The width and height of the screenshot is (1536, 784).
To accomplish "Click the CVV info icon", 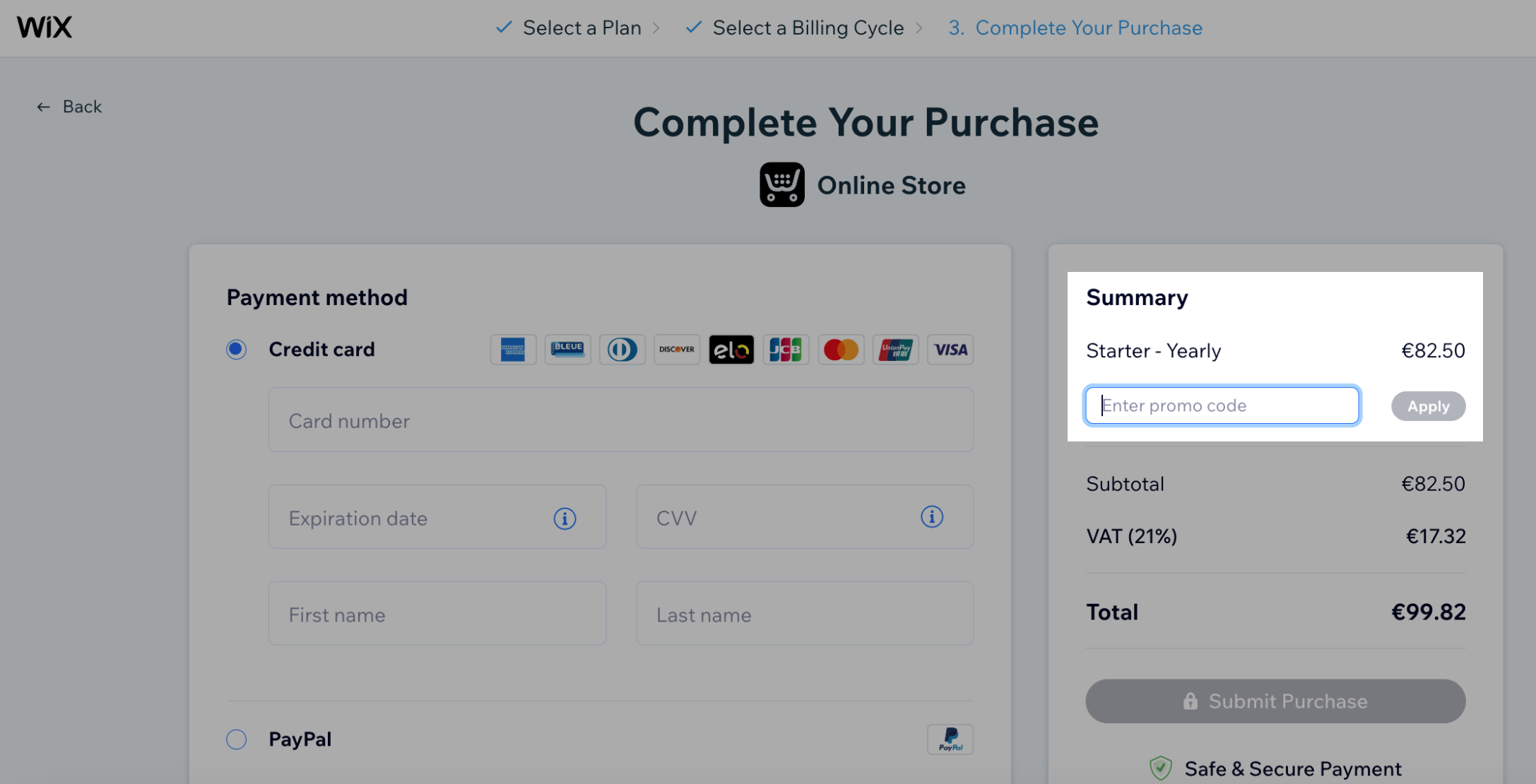I will [932, 517].
